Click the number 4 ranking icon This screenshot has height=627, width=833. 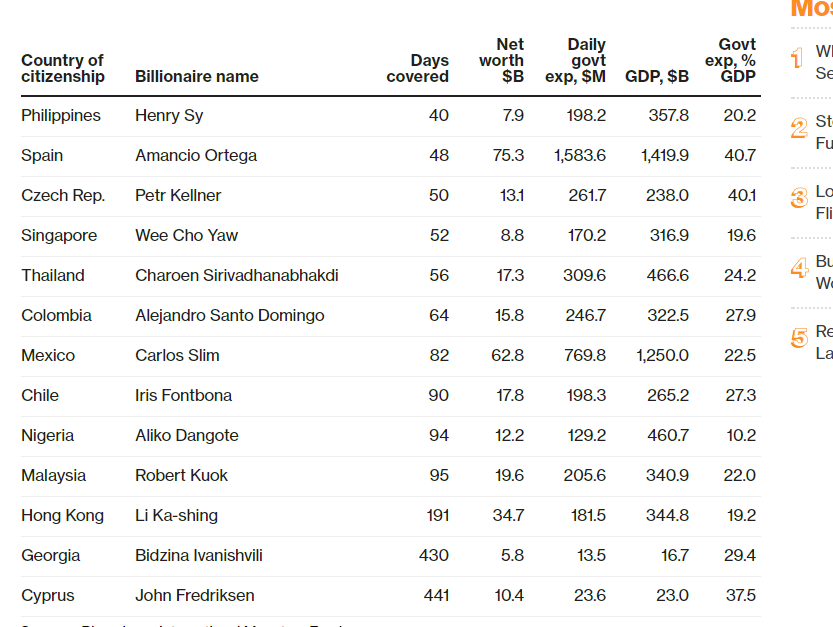(798, 268)
